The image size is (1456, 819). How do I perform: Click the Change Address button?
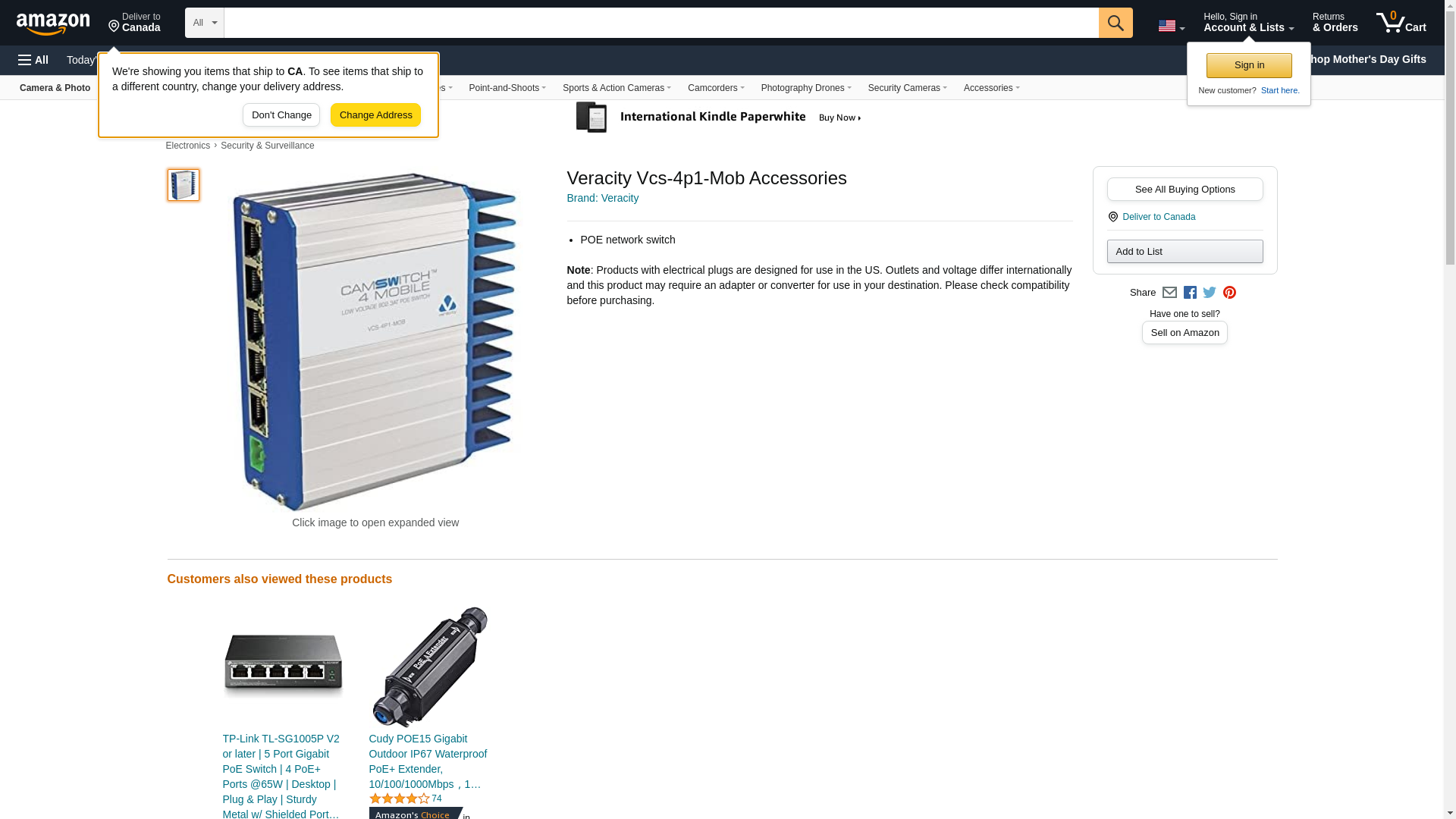pos(375,115)
